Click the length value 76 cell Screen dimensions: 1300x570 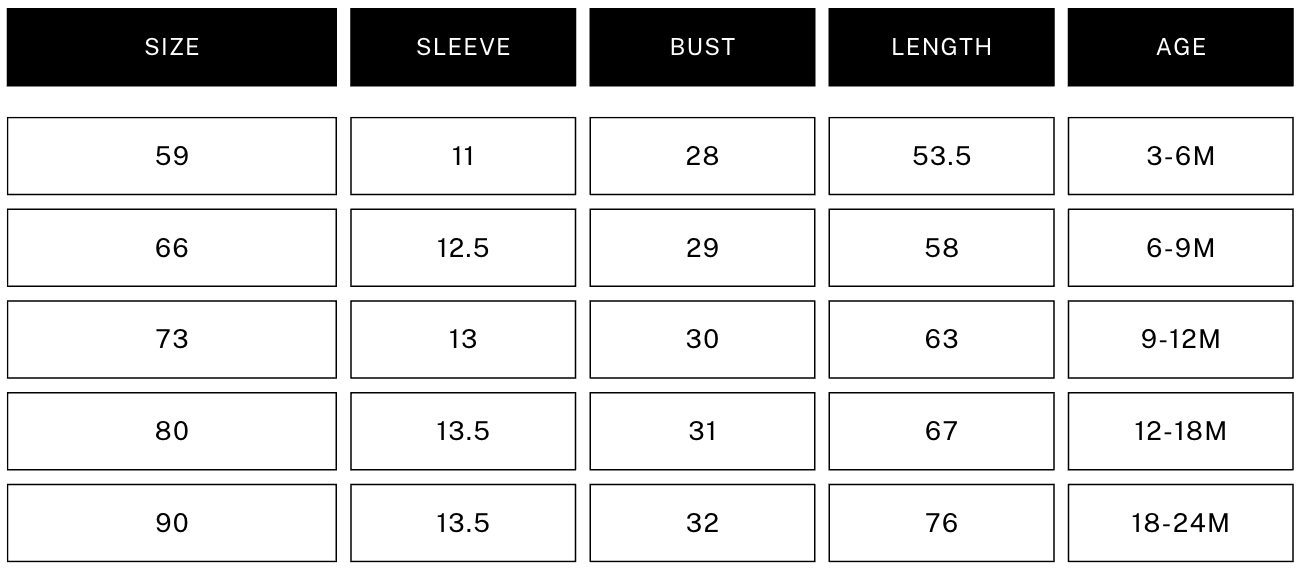[941, 523]
